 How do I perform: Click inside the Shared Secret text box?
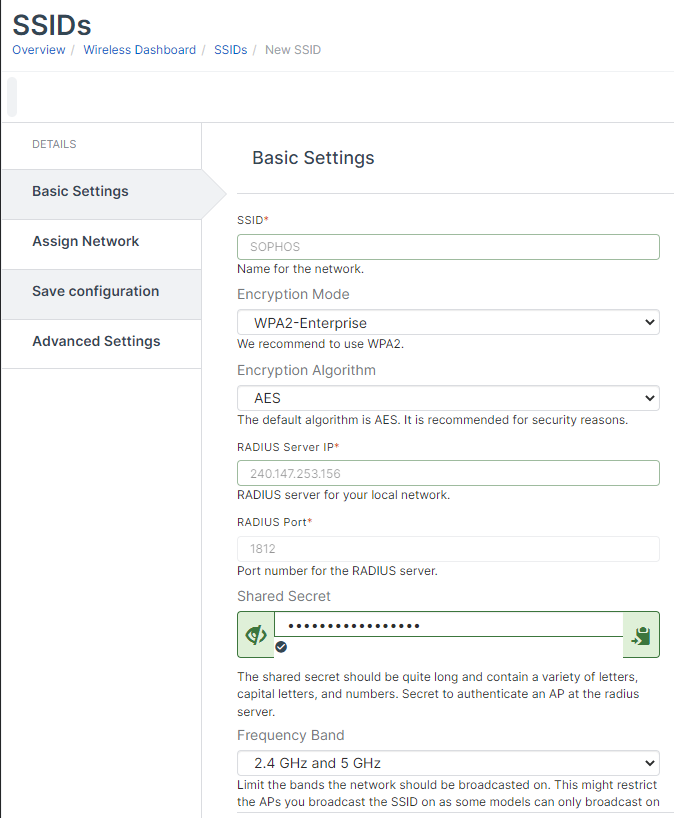[x=448, y=627]
